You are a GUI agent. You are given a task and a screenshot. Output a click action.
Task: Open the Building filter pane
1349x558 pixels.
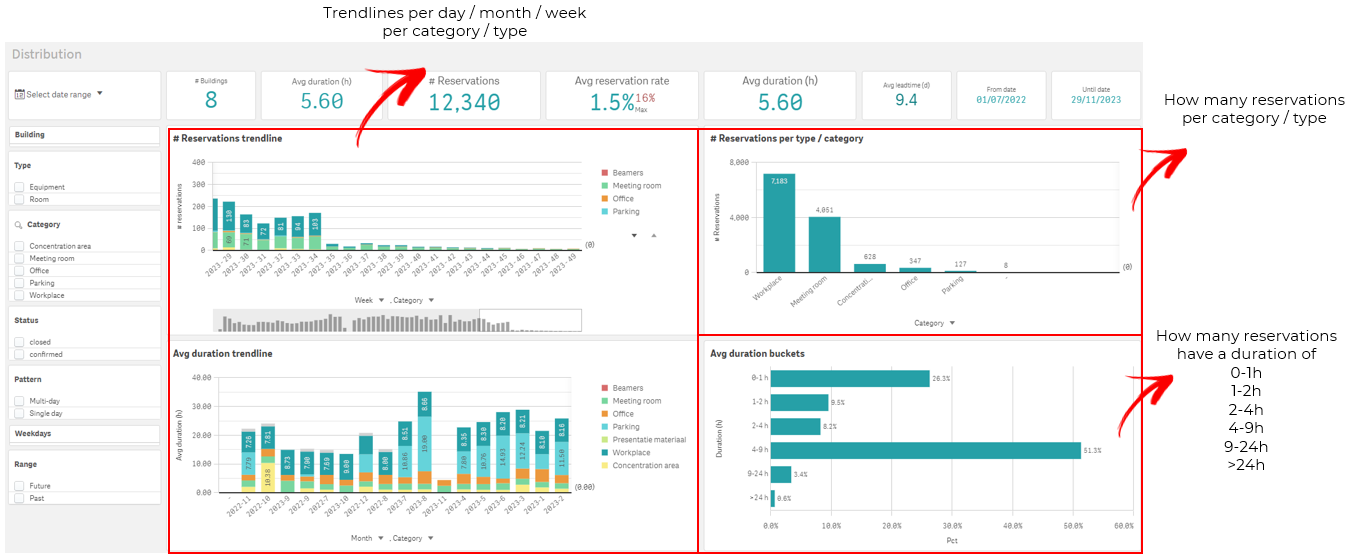click(84, 135)
